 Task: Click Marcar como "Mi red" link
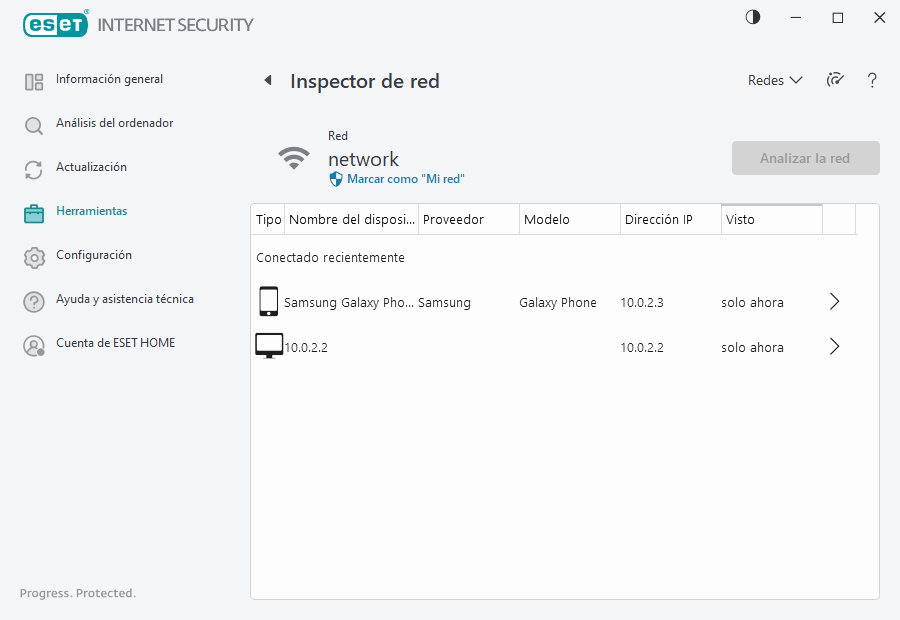405,179
